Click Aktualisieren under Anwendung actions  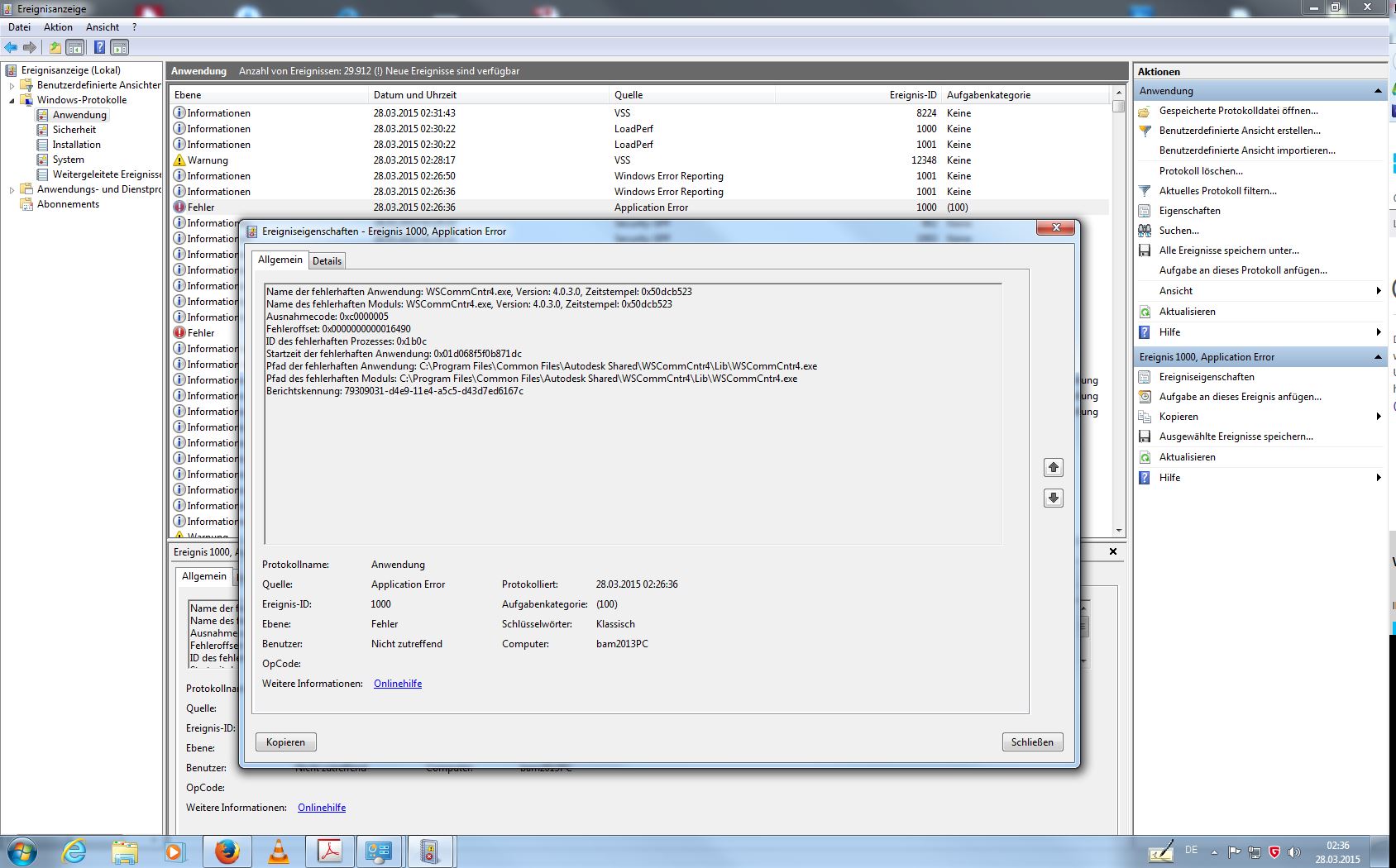(1187, 312)
